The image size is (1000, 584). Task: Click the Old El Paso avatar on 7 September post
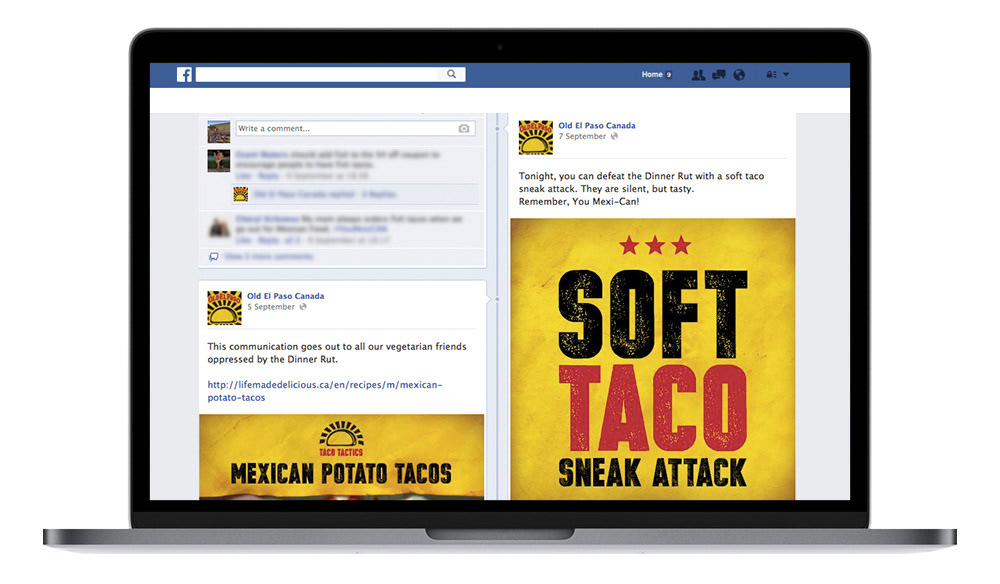tap(536, 137)
